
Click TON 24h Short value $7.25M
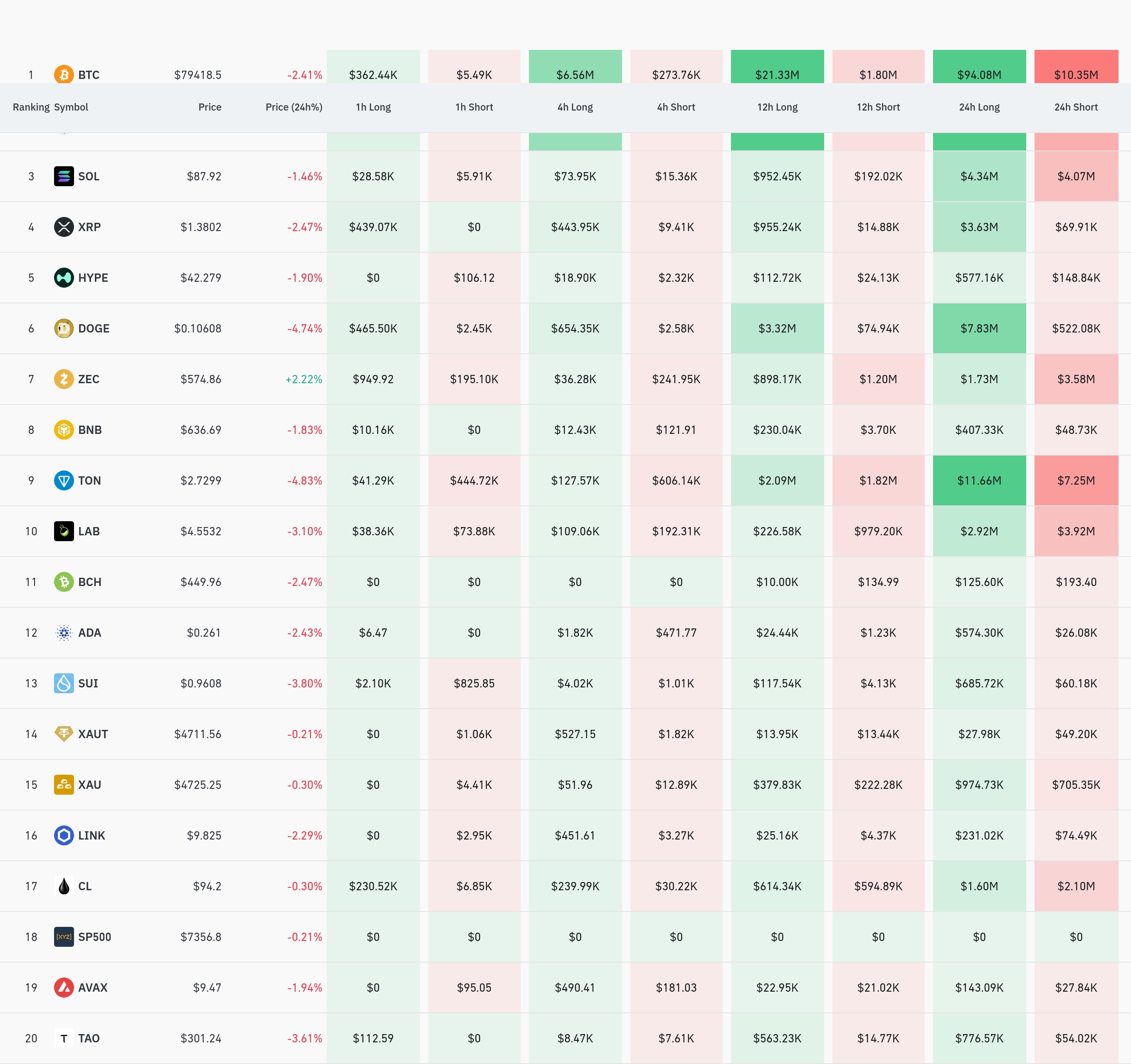(x=1076, y=480)
